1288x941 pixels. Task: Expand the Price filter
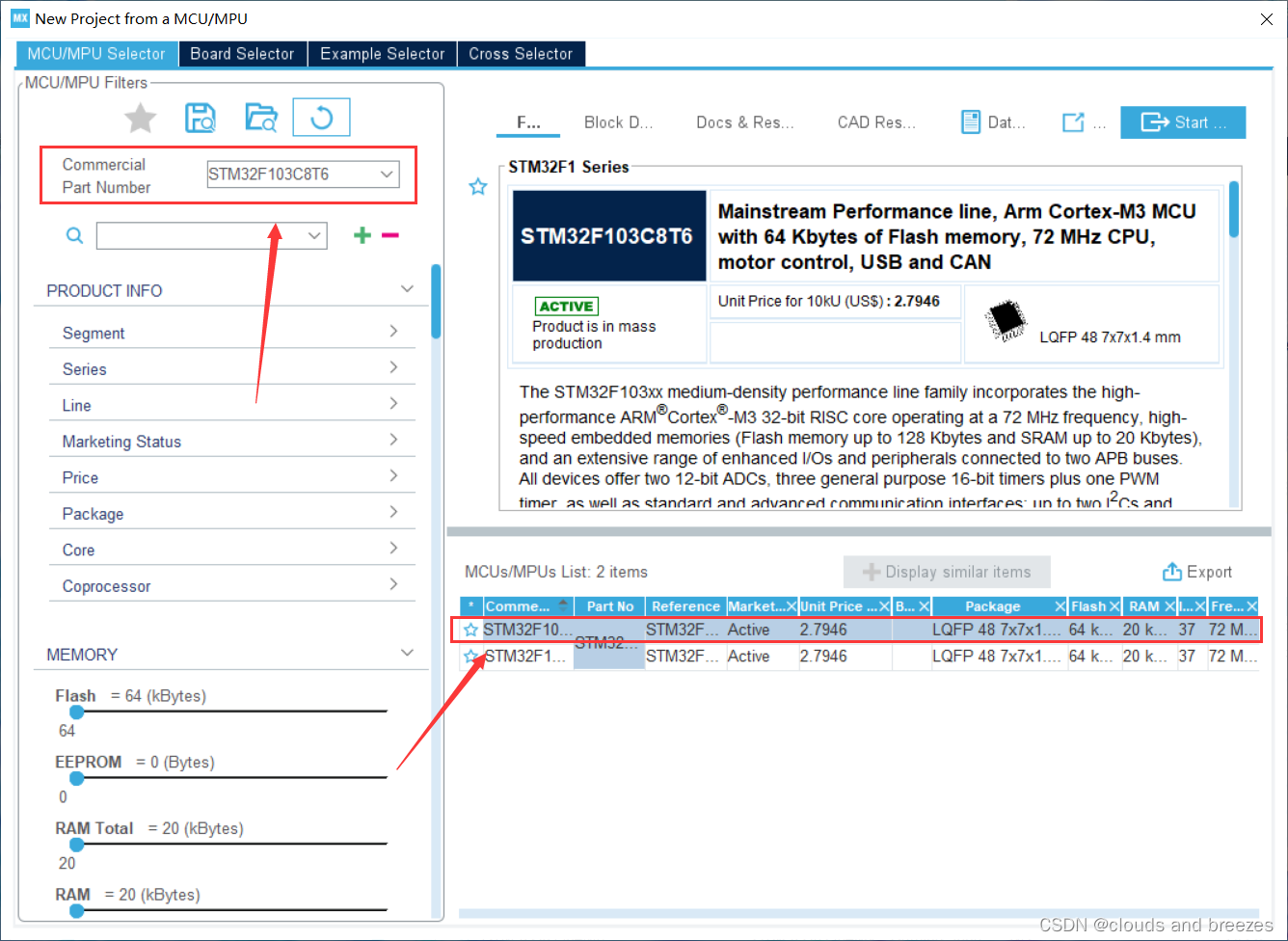coord(393,476)
